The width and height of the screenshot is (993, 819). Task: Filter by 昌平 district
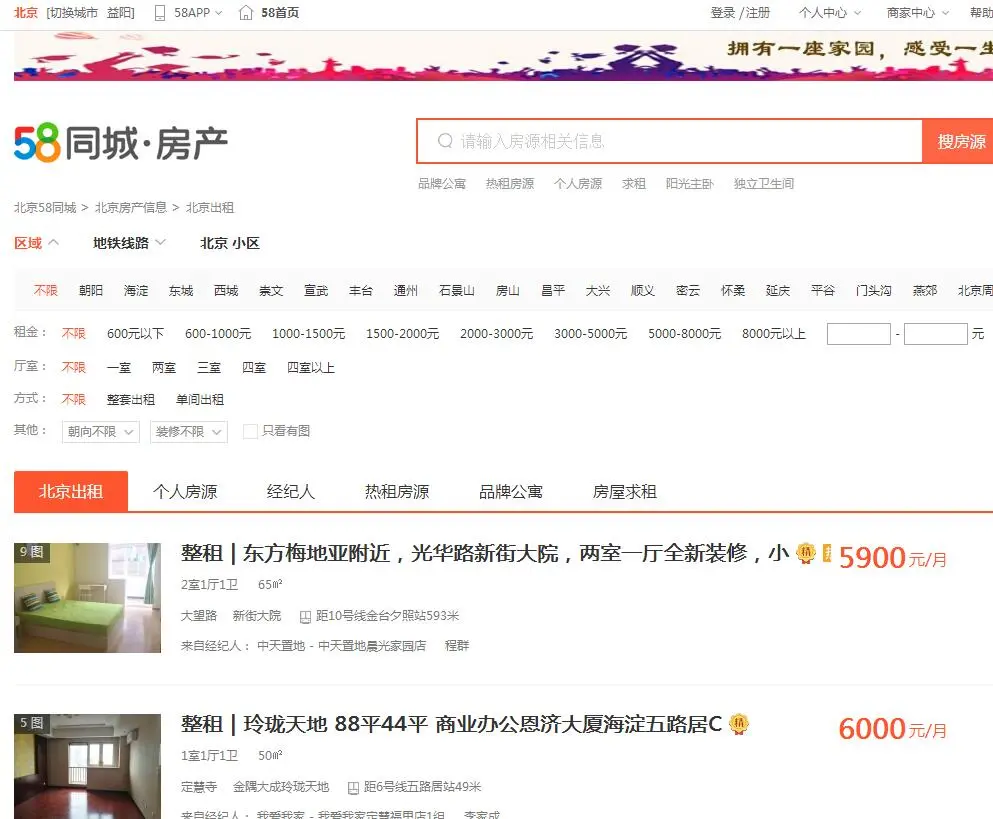click(x=553, y=291)
